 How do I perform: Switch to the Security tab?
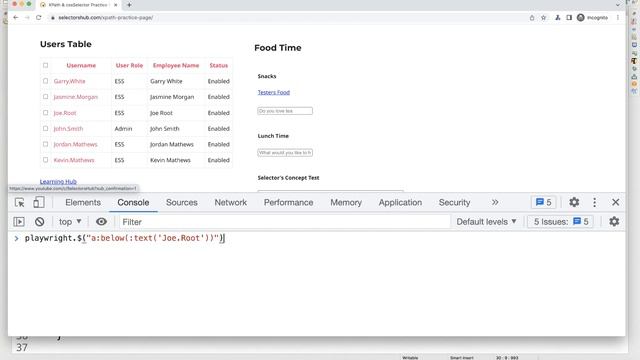click(x=454, y=202)
